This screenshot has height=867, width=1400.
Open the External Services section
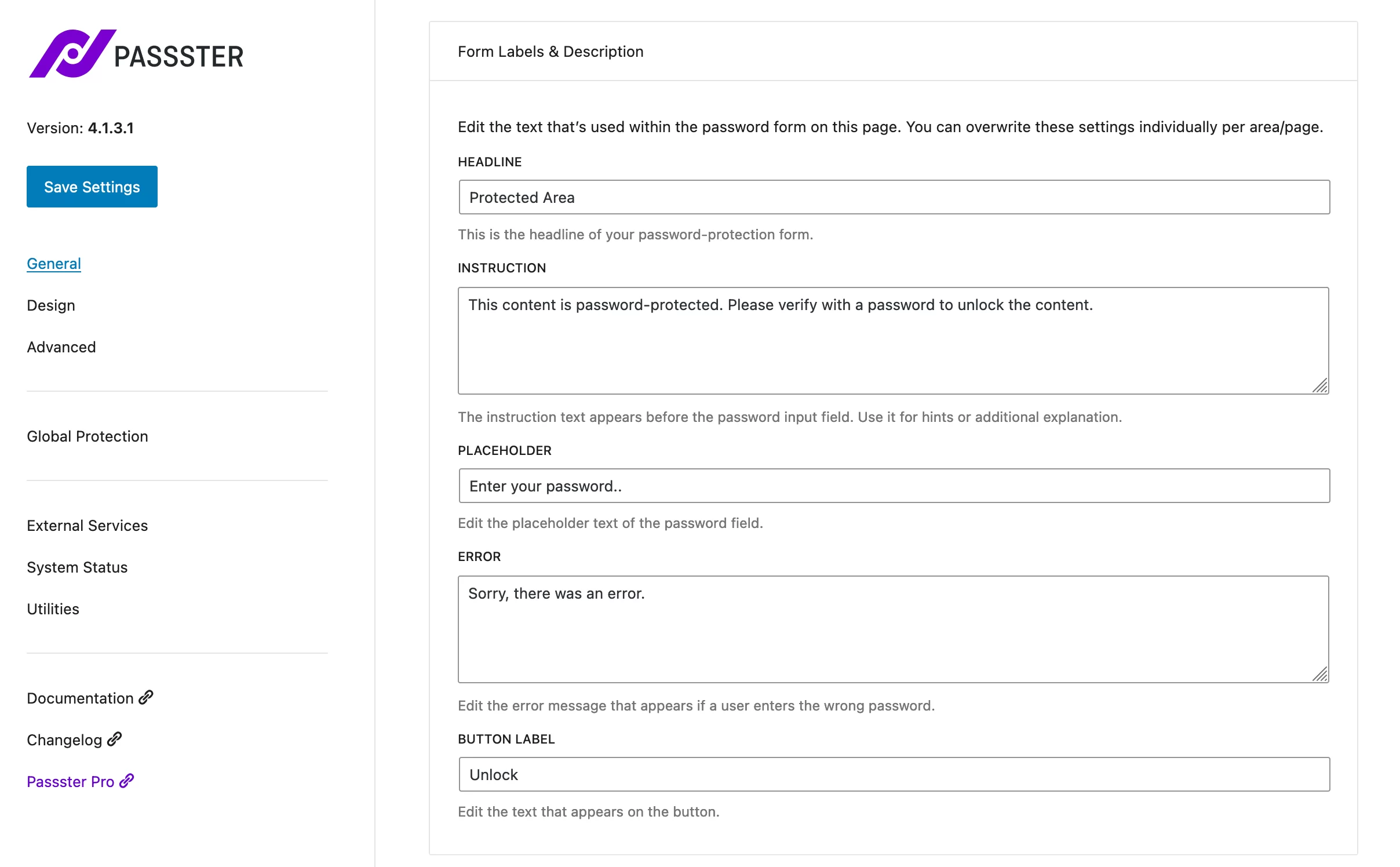click(x=87, y=526)
